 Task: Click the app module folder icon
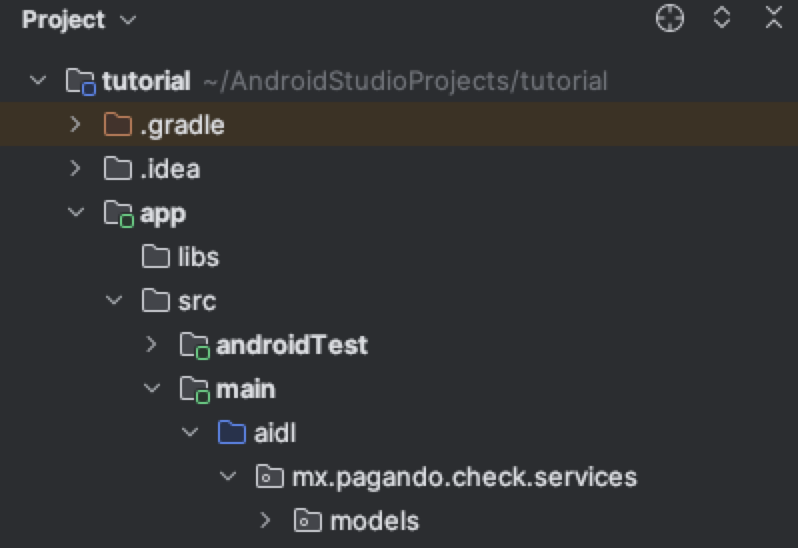118,213
